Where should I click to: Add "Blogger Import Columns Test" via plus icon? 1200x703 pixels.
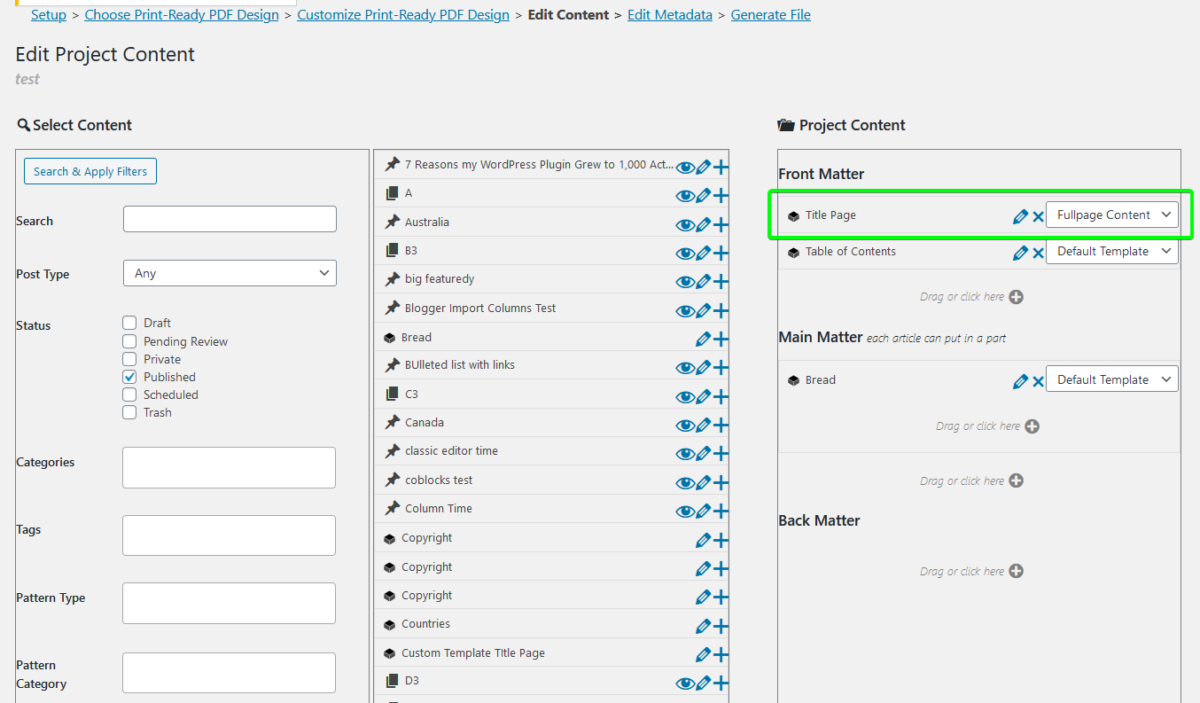[x=721, y=310]
